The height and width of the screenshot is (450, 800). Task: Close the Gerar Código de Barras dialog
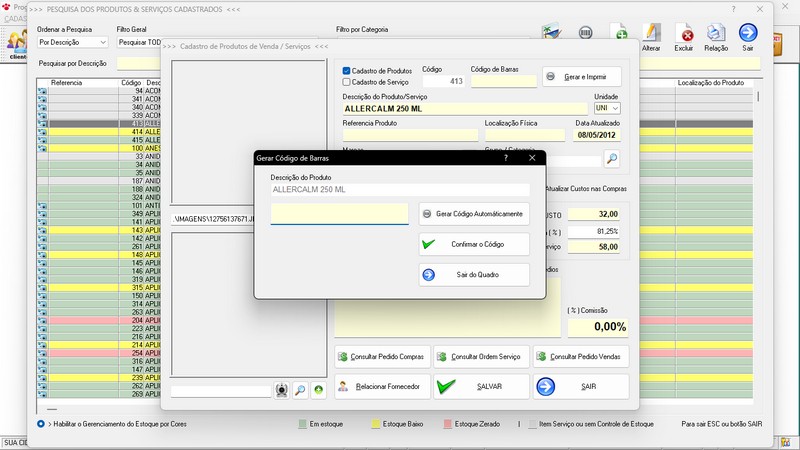click(x=532, y=158)
